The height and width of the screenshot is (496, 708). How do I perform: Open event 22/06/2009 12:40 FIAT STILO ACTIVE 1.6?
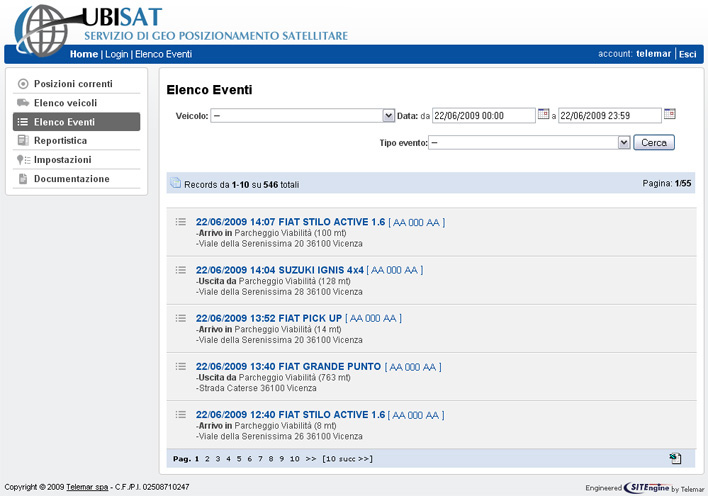point(290,415)
